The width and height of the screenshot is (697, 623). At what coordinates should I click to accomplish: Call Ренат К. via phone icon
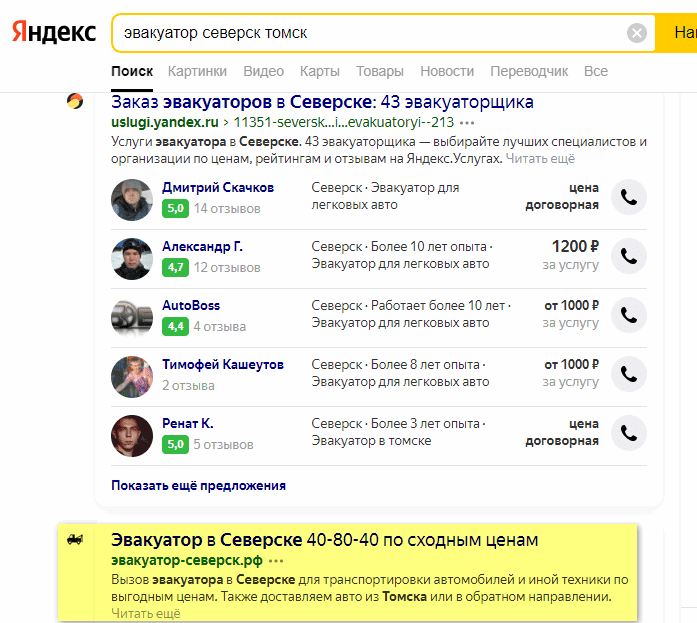pyautogui.click(x=629, y=433)
